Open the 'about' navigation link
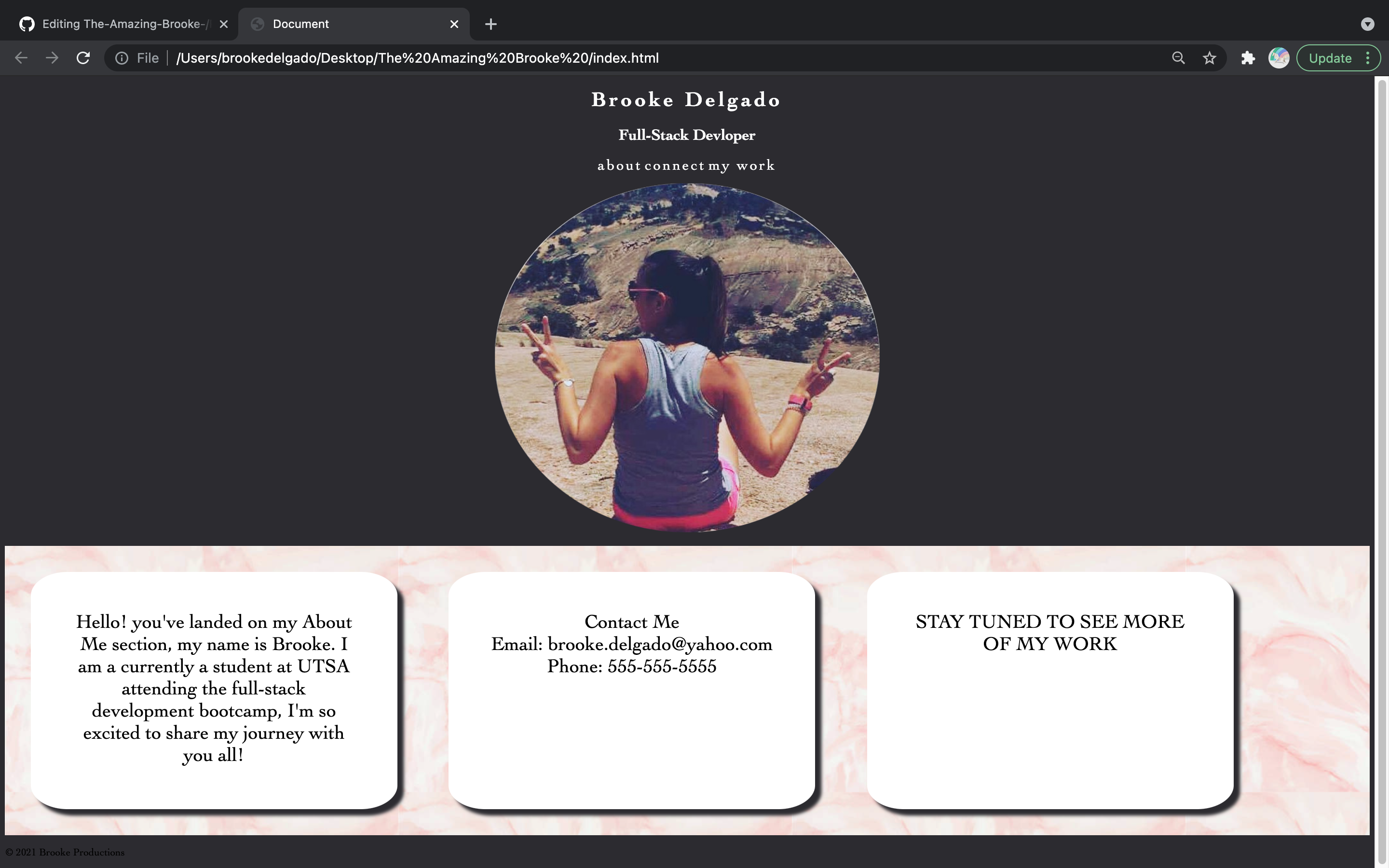This screenshot has height=868, width=1389. 618,165
